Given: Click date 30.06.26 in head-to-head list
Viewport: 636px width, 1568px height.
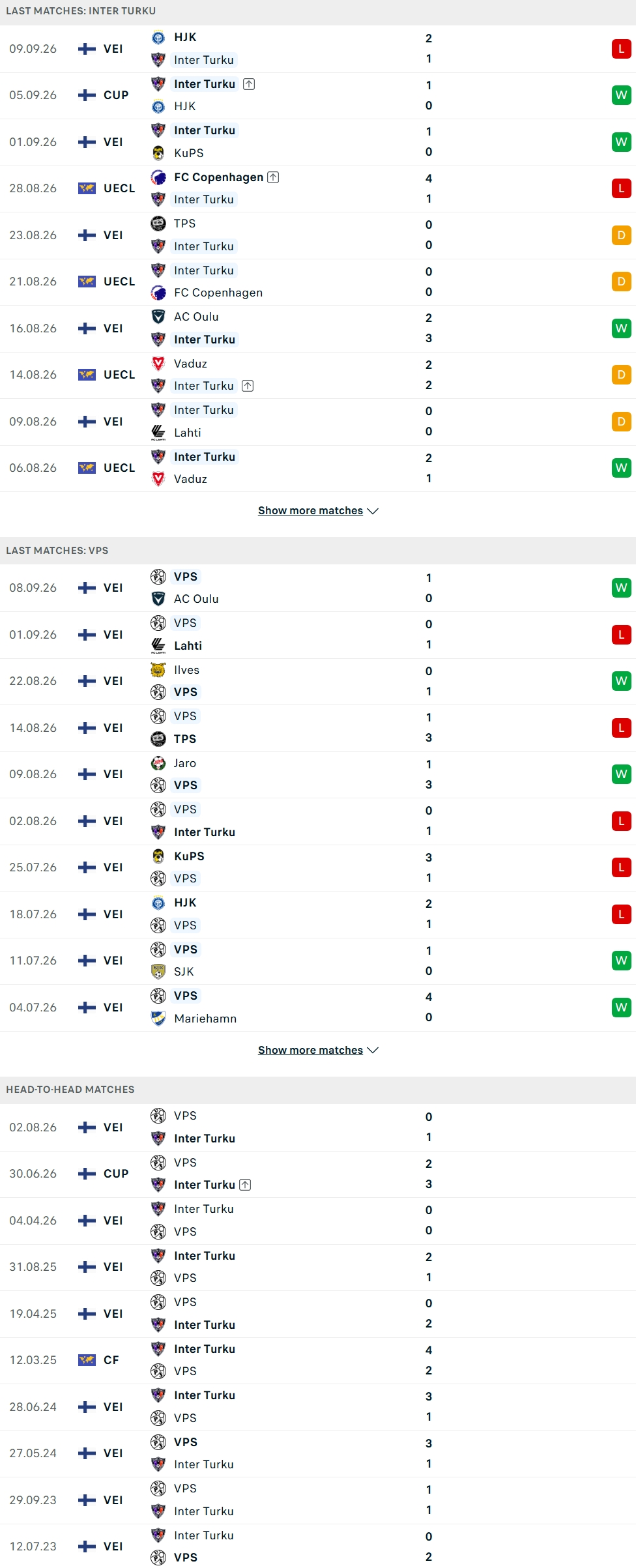Looking at the screenshot, I should (x=33, y=1174).
